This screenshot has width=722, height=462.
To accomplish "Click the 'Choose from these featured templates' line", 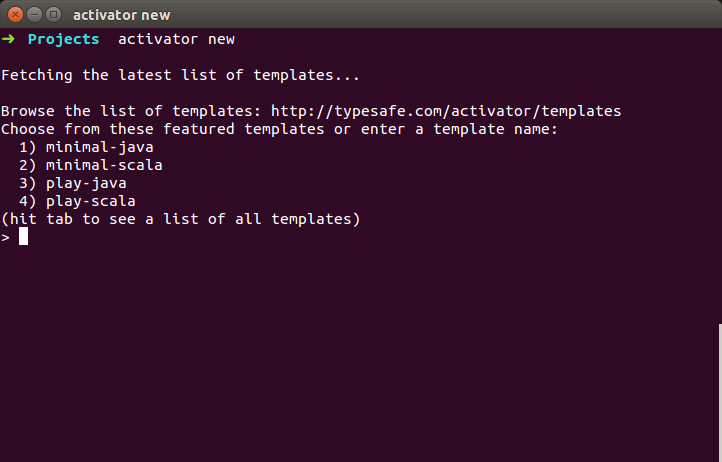I will point(279,129).
